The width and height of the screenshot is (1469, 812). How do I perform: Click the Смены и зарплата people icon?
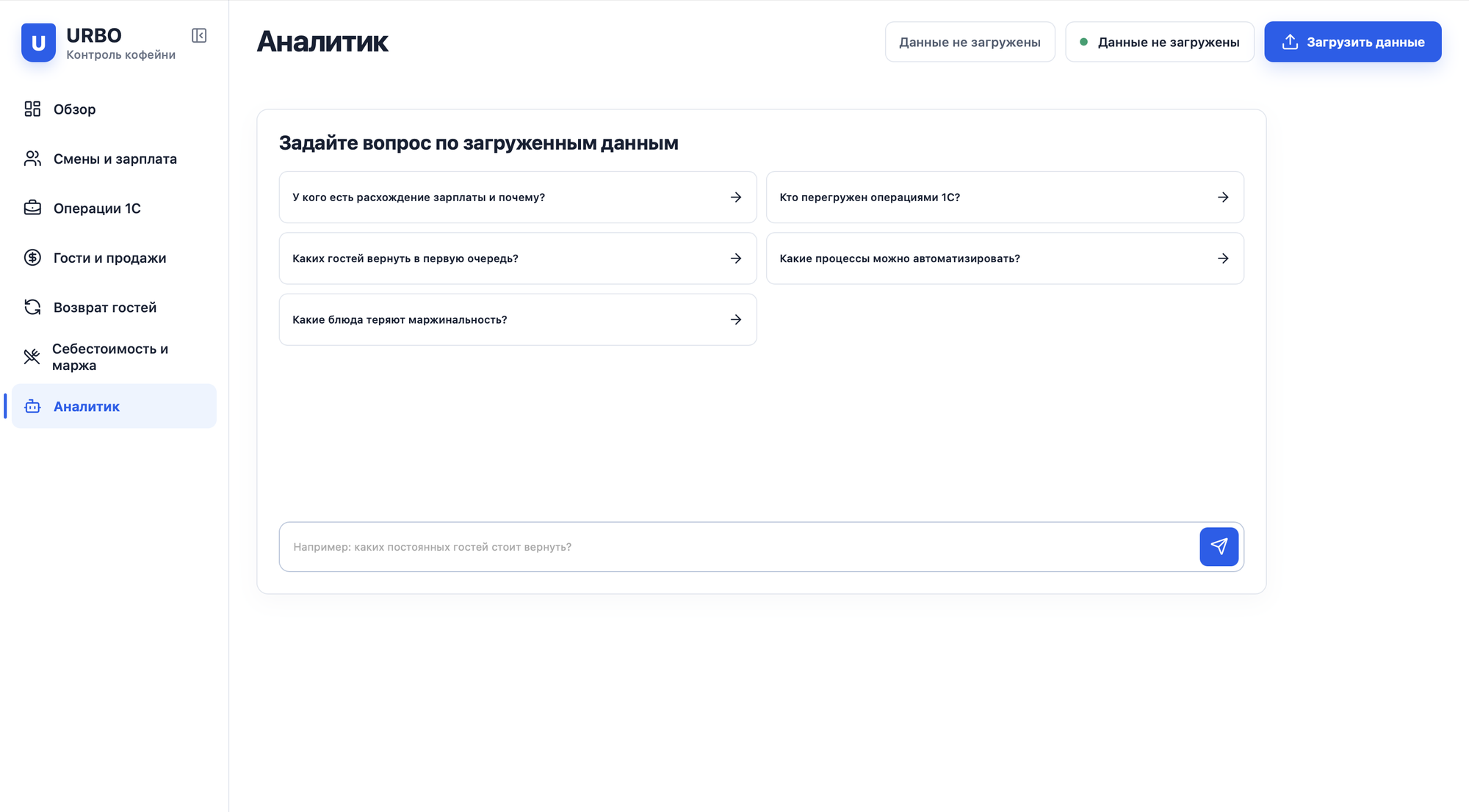pos(32,159)
